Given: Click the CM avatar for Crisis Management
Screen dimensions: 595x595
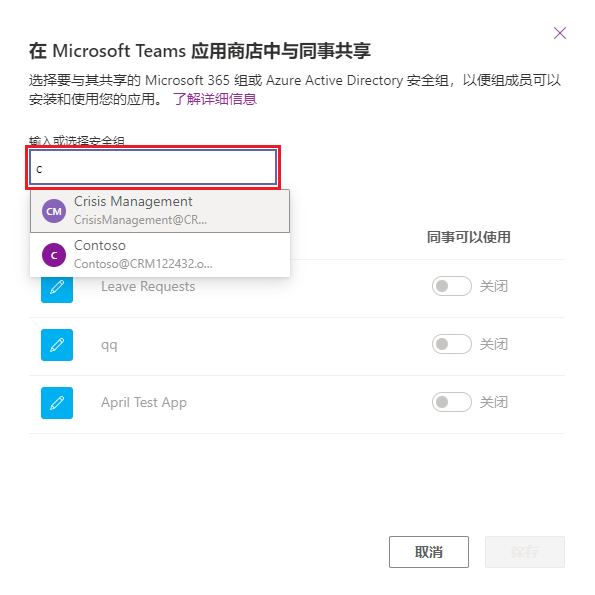Looking at the screenshot, I should [x=54, y=211].
